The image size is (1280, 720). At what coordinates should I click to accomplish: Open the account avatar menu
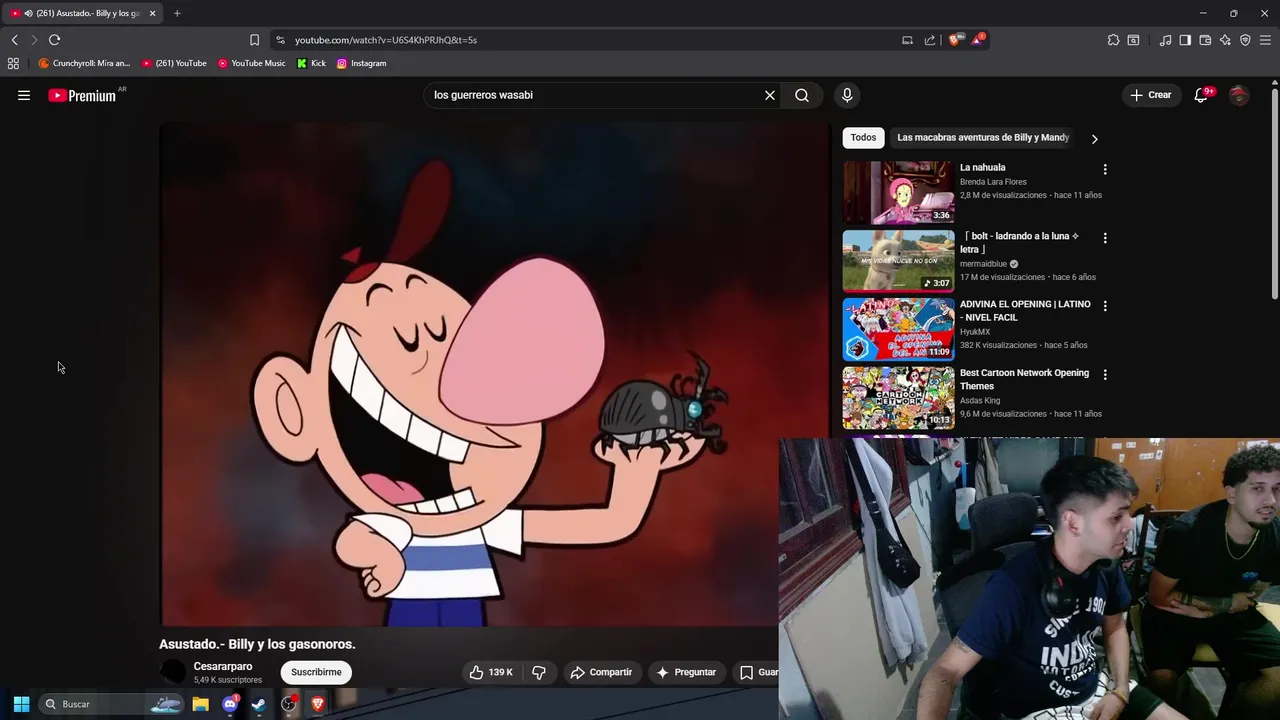click(1239, 95)
